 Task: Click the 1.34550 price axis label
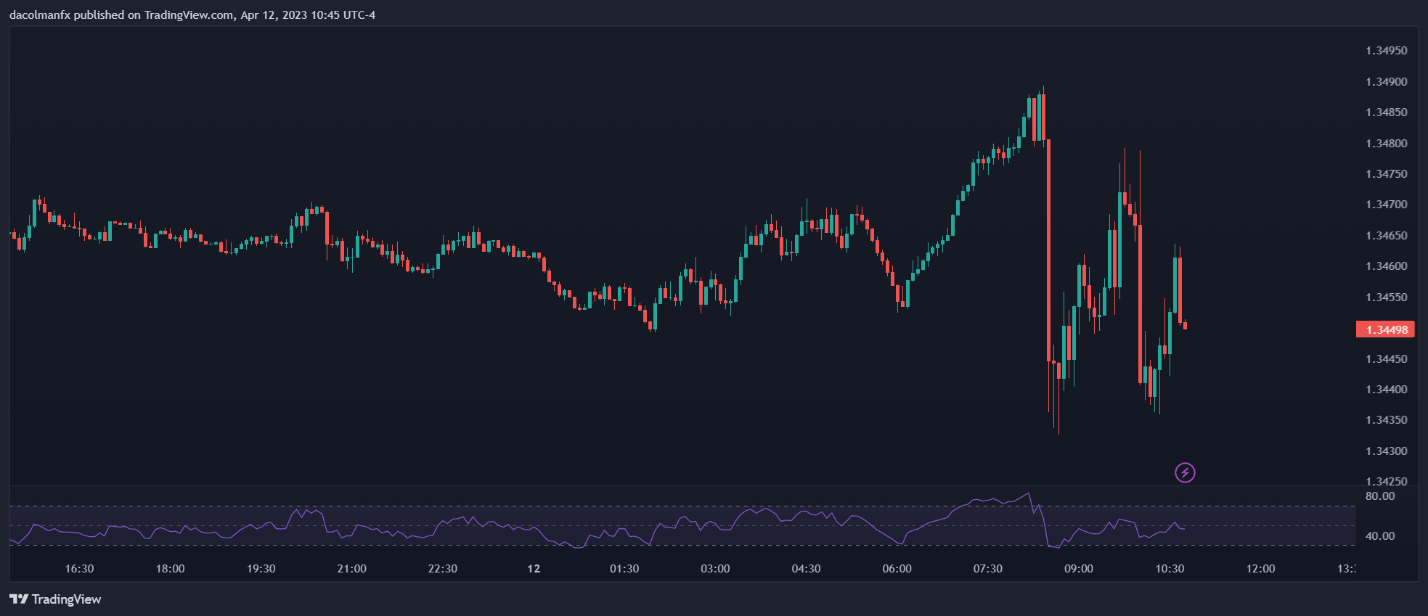click(x=1386, y=297)
